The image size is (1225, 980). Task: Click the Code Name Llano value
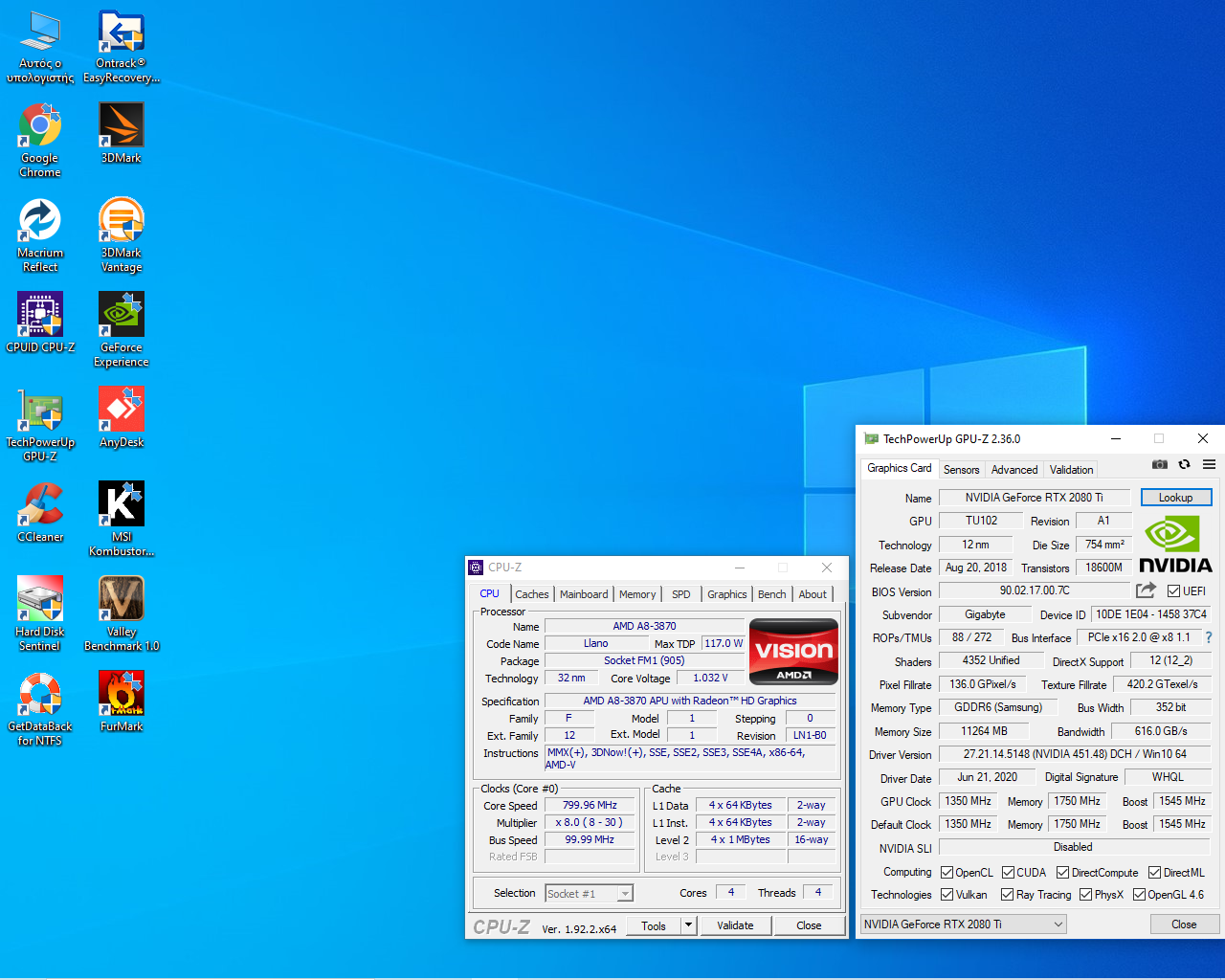tap(595, 643)
